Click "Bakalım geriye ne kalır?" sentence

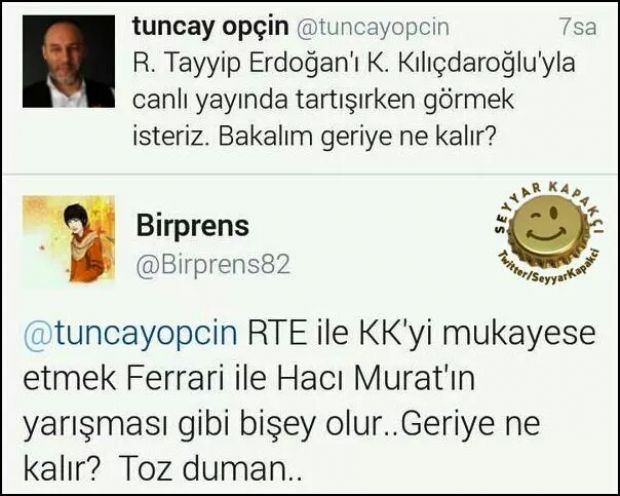click(357, 136)
